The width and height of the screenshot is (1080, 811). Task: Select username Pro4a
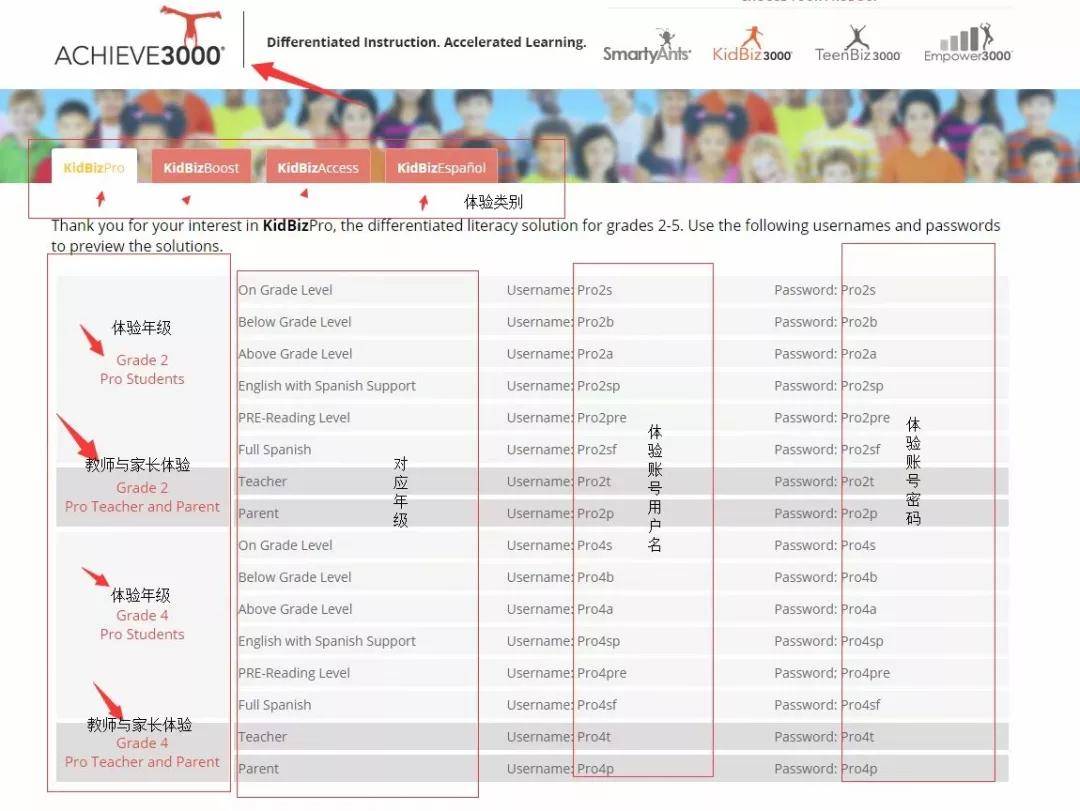tap(595, 609)
